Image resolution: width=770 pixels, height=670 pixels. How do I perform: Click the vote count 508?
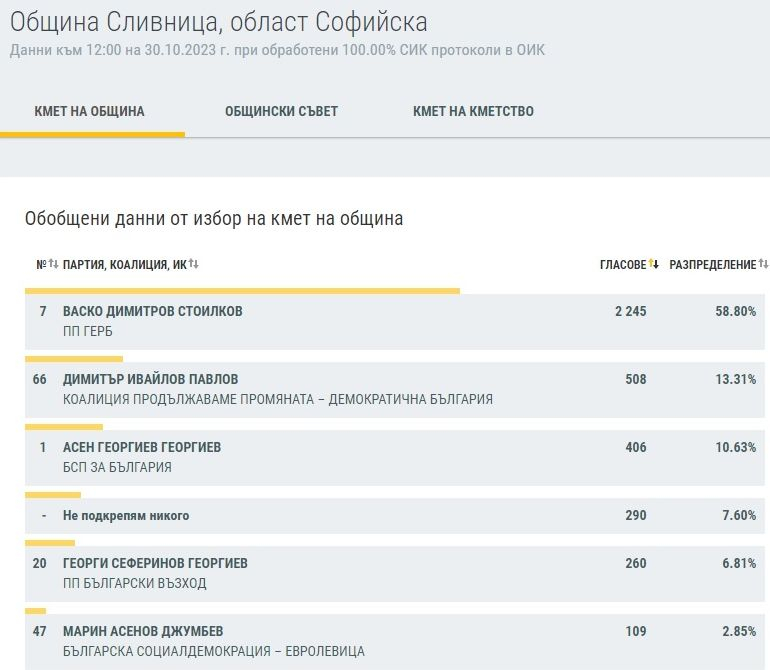coord(636,379)
